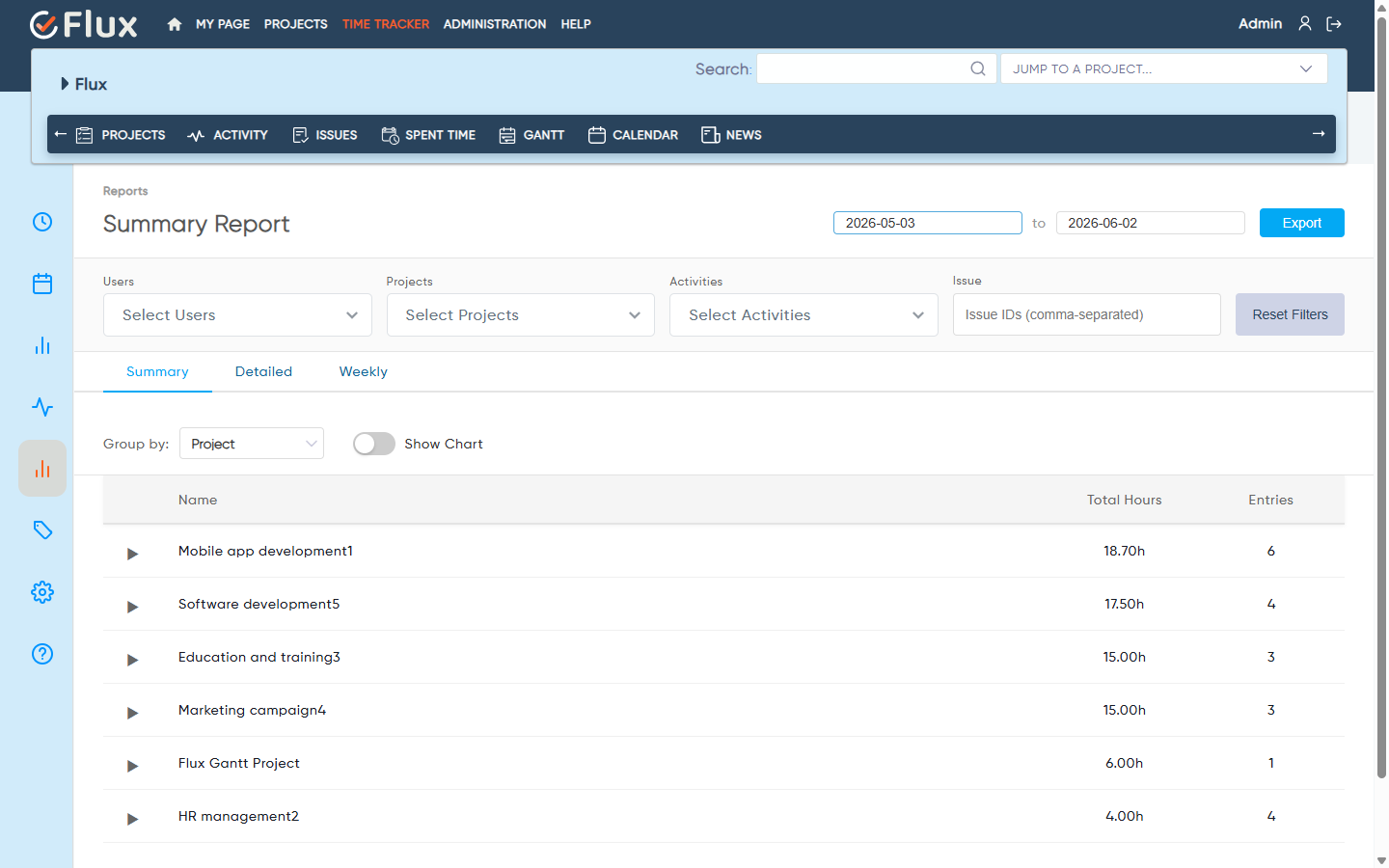The width and height of the screenshot is (1389, 868).
Task: Open the Group by Project dropdown
Action: pyautogui.click(x=252, y=444)
